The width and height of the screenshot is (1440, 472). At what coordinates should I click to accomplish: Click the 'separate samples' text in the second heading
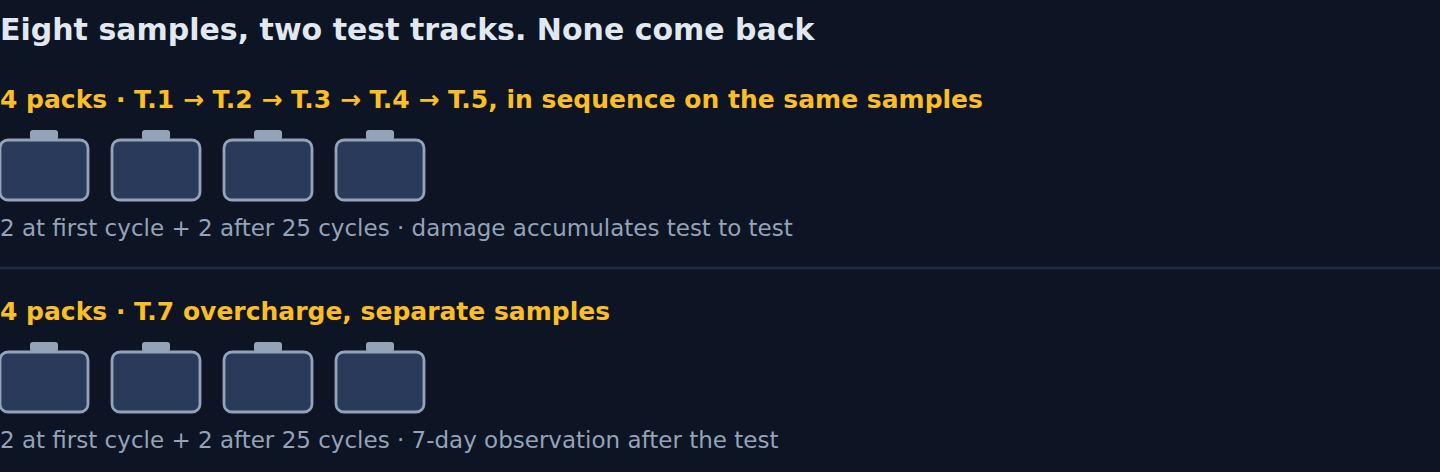pyautogui.click(x=485, y=312)
